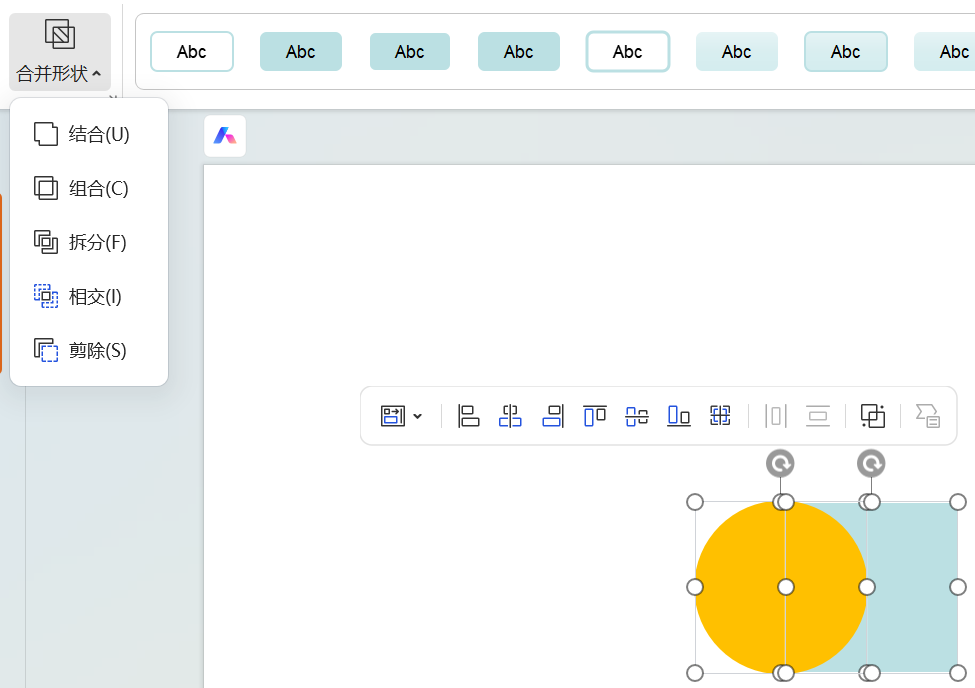Apply sixth light gradient Abc style
This screenshot has height=688, width=975.
pyautogui.click(x=737, y=52)
